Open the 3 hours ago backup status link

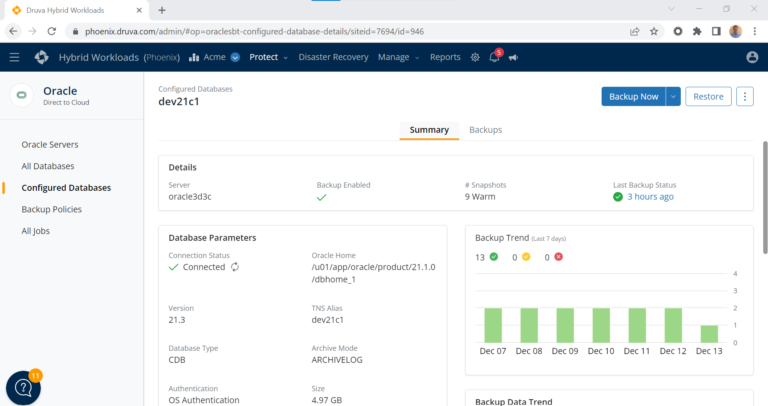click(649, 196)
